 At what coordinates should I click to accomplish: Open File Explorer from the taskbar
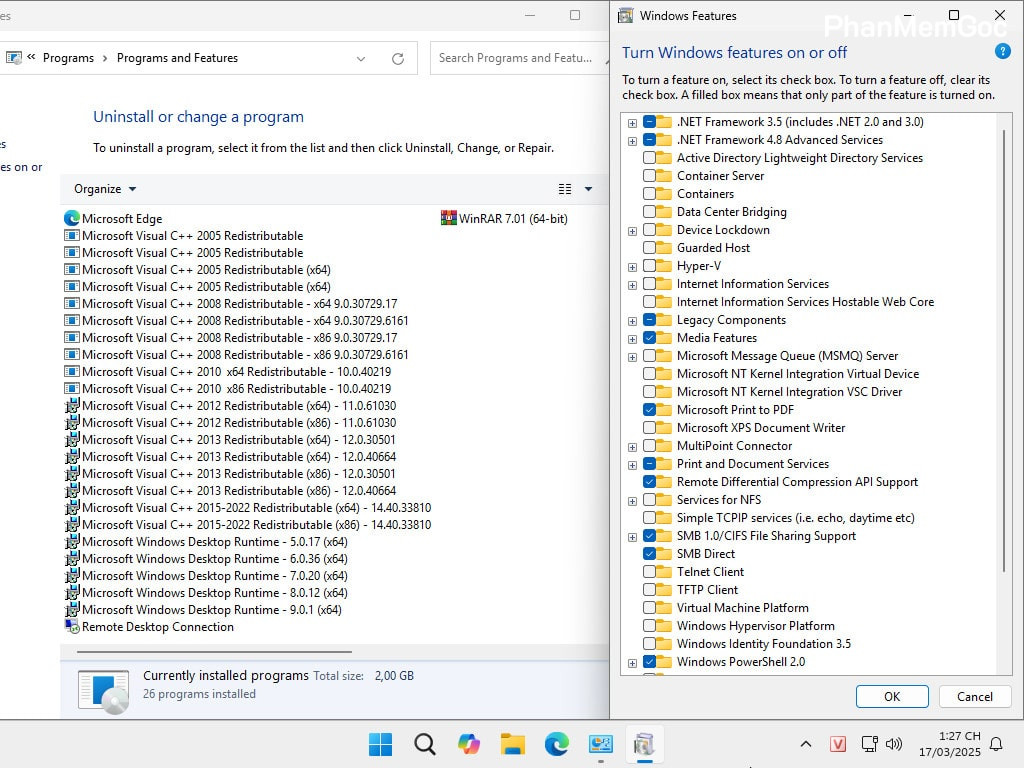[512, 745]
